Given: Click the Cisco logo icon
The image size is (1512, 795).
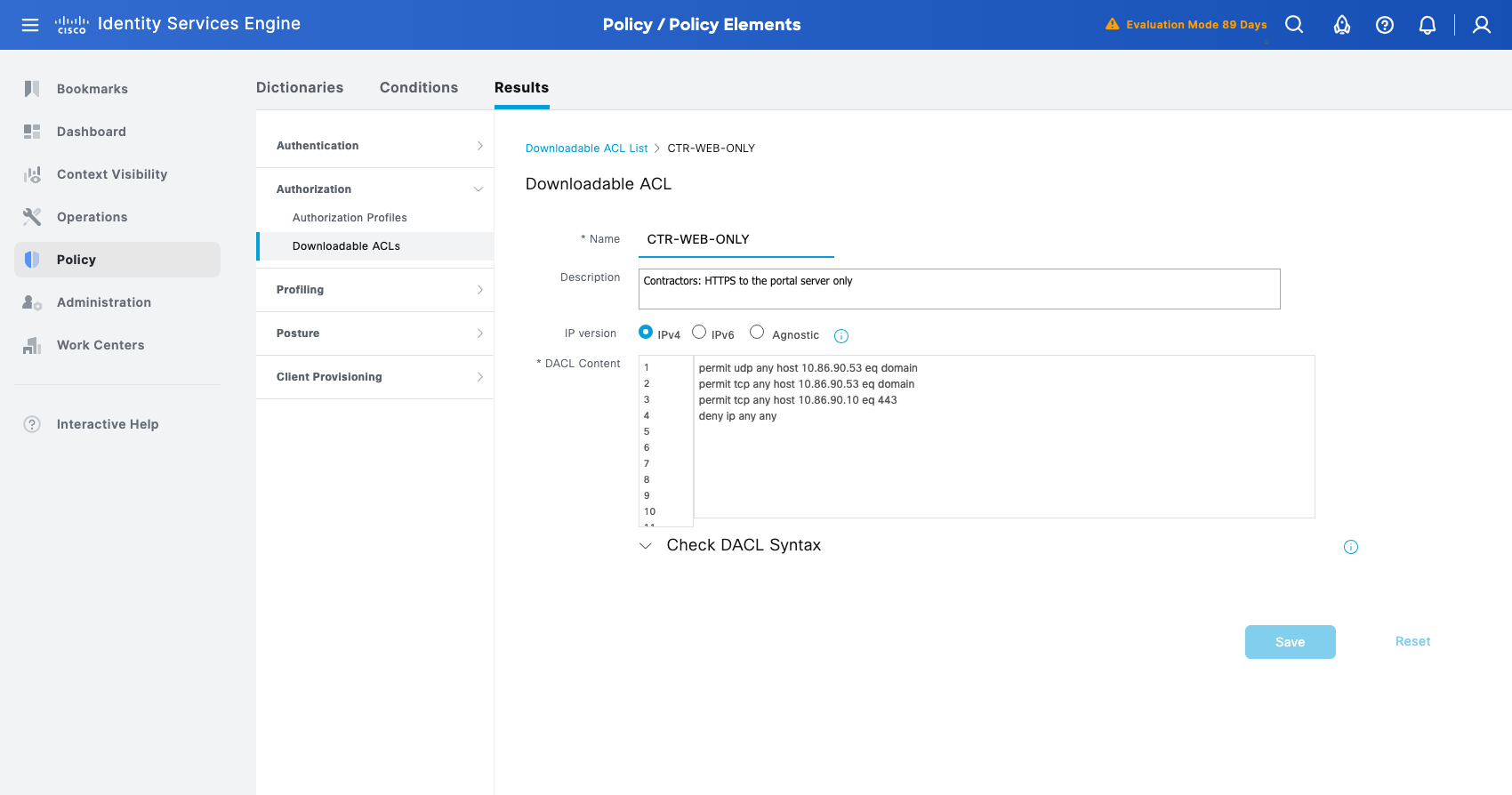Looking at the screenshot, I should [71, 25].
